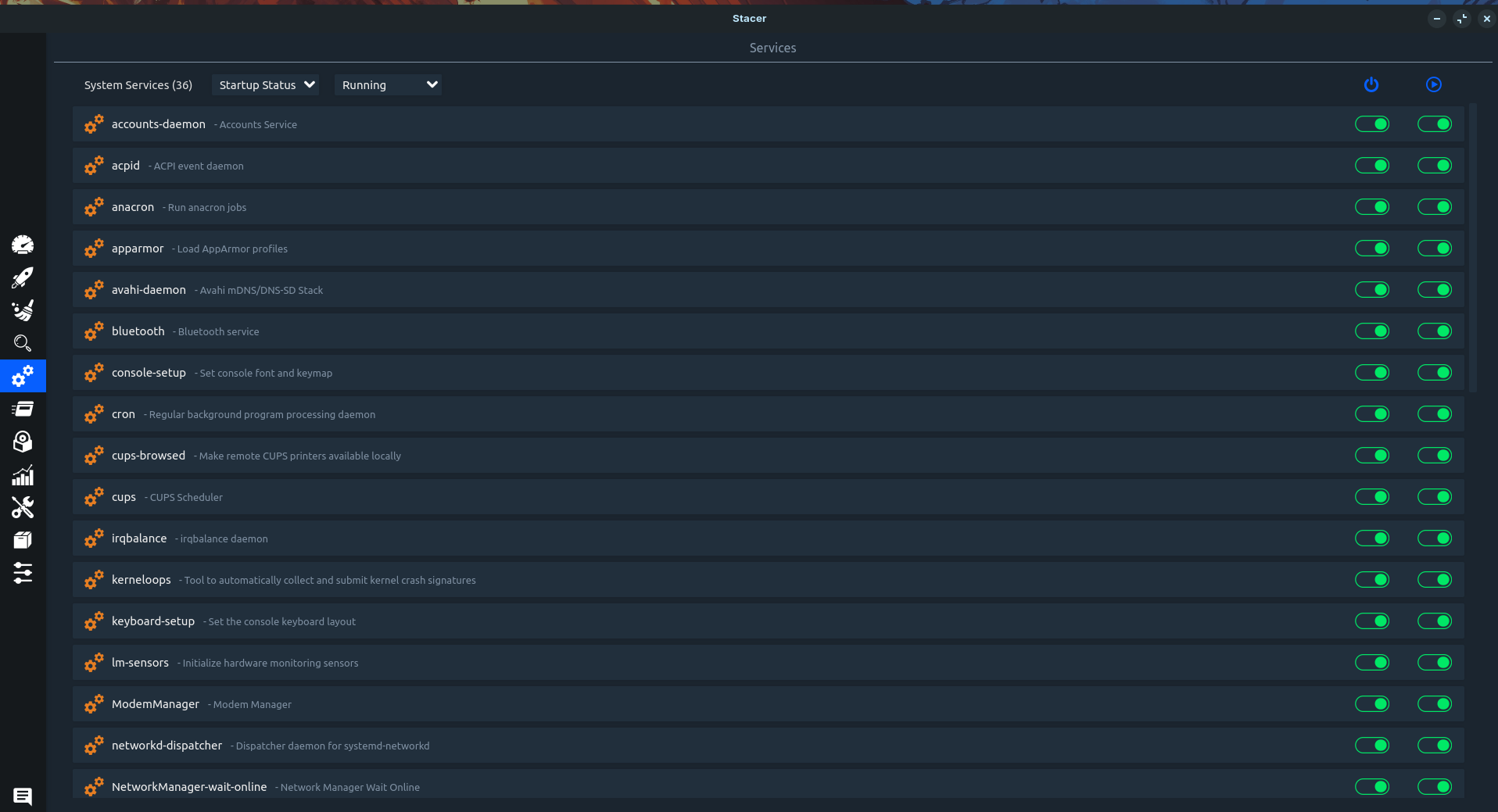This screenshot has height=812, width=1498.
Task: Stop acpid with its running toggle
Action: tap(1435, 165)
